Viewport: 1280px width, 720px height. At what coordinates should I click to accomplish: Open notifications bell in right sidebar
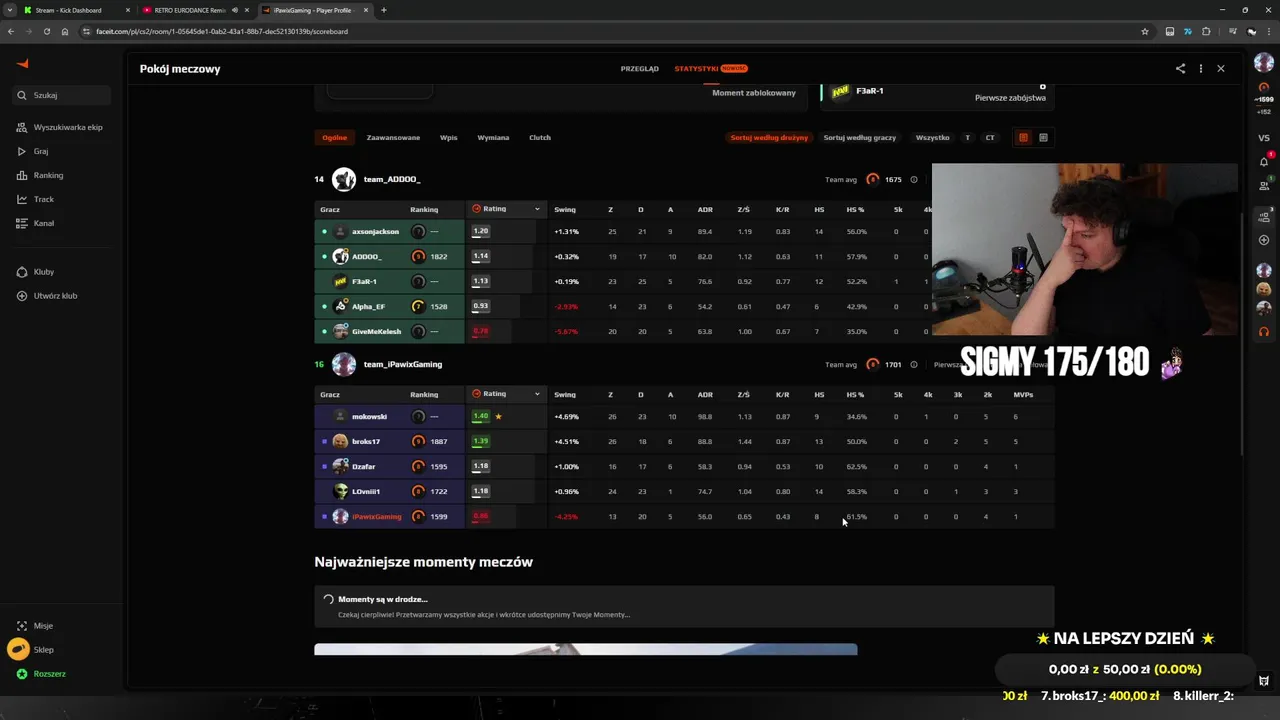[x=1264, y=161]
